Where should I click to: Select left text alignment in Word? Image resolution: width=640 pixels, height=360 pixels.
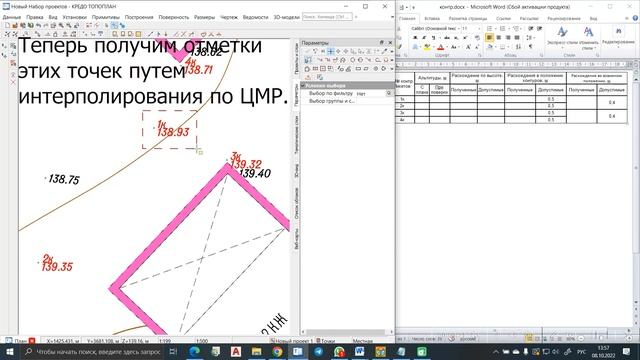pos(489,38)
